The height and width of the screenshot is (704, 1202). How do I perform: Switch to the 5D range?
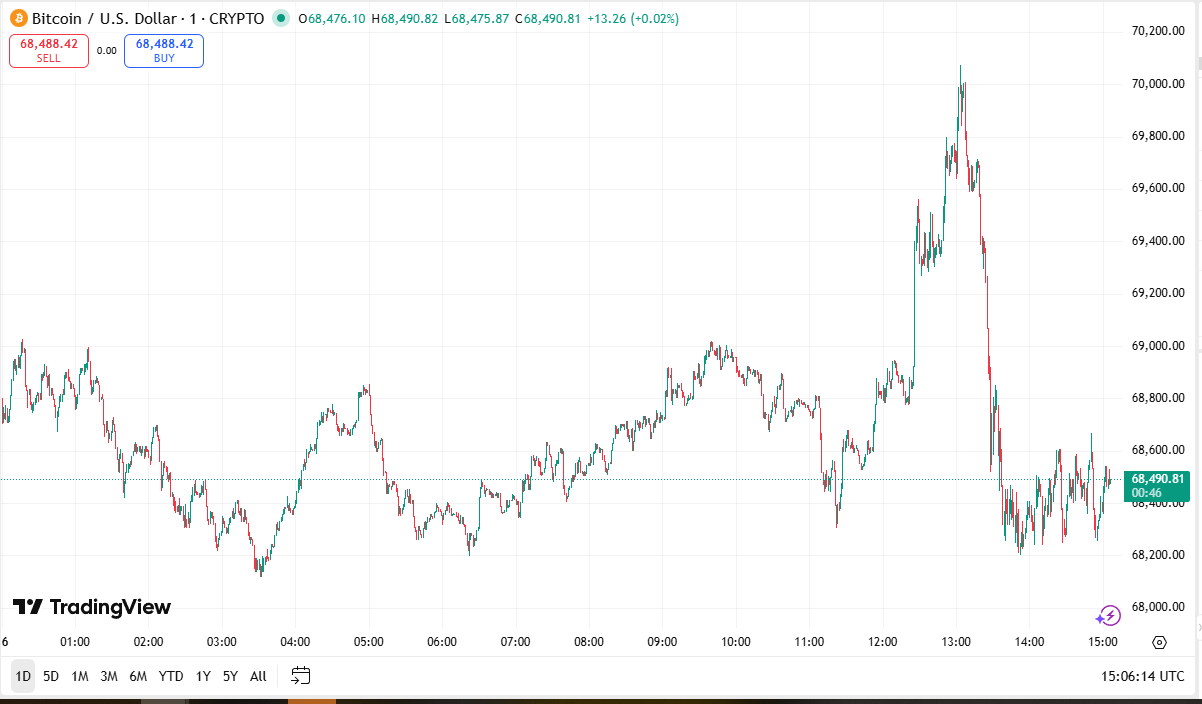tap(51, 676)
